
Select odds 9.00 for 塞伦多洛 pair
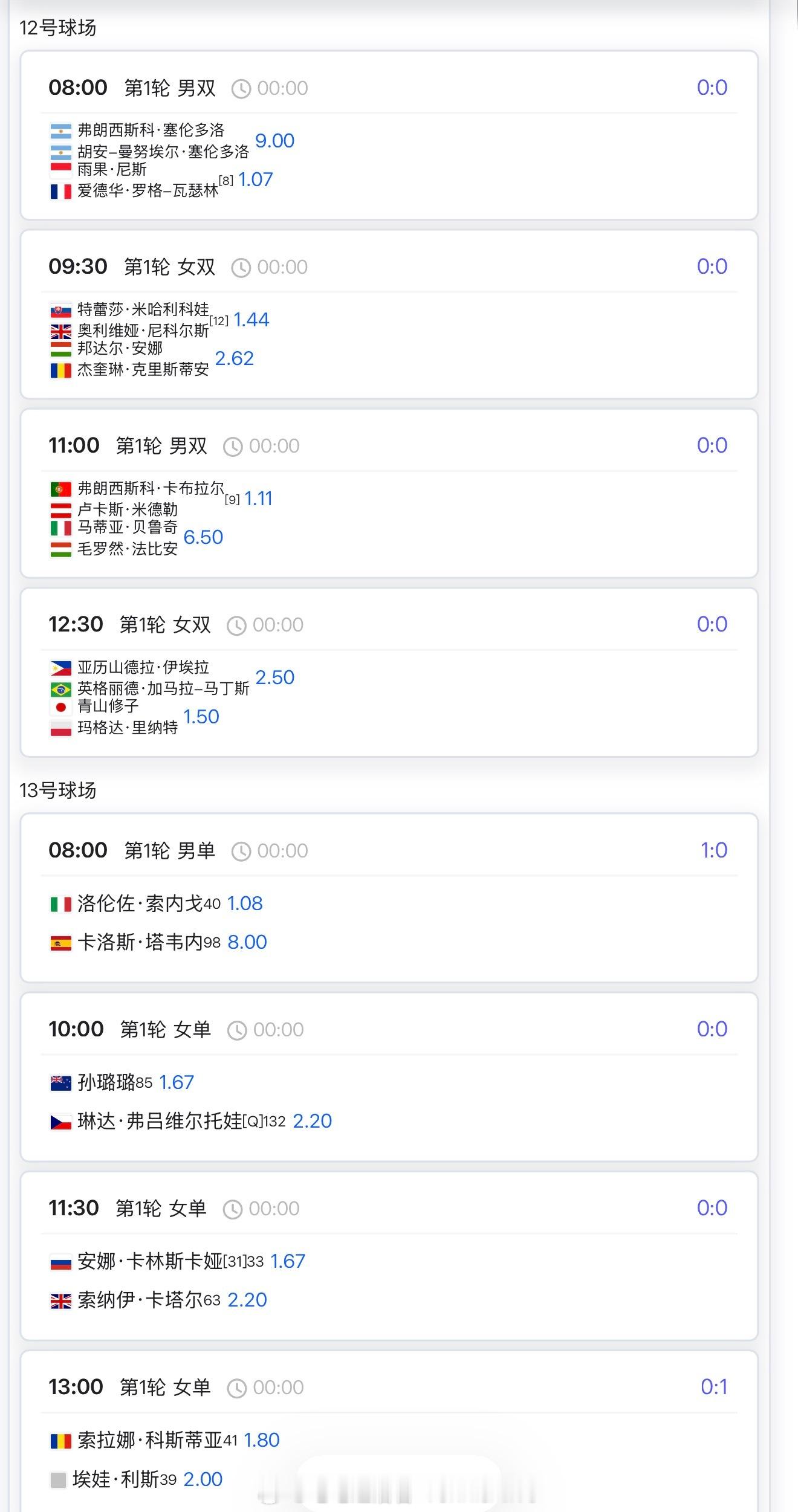coord(275,141)
